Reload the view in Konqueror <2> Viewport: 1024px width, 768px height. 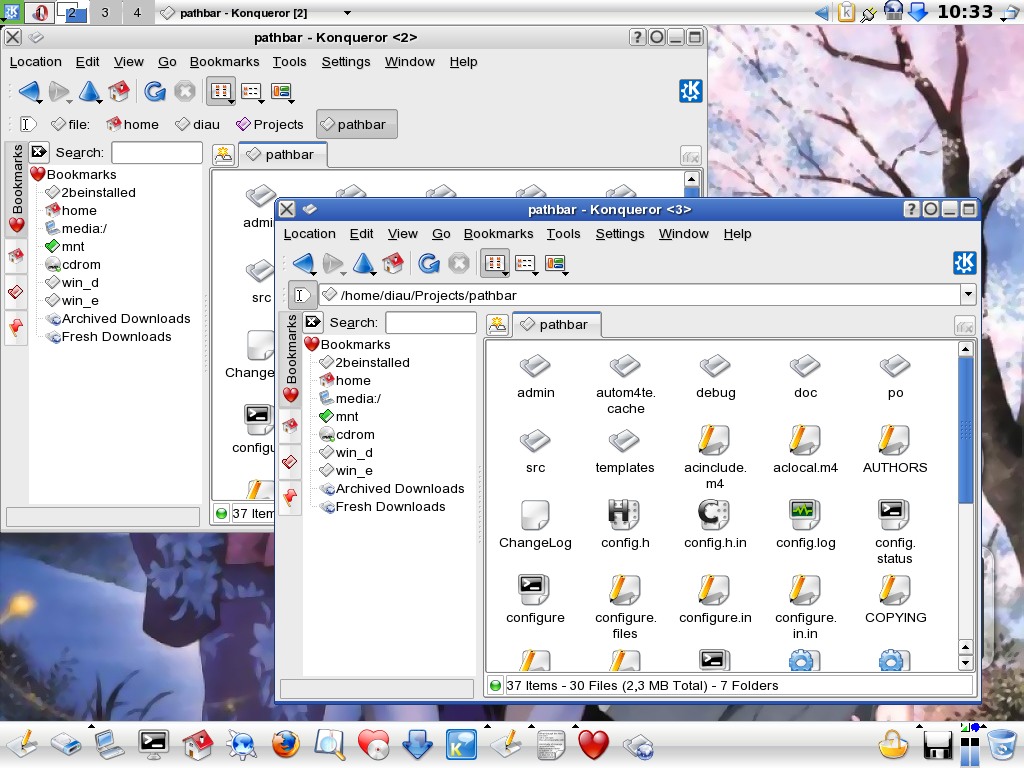pos(155,91)
